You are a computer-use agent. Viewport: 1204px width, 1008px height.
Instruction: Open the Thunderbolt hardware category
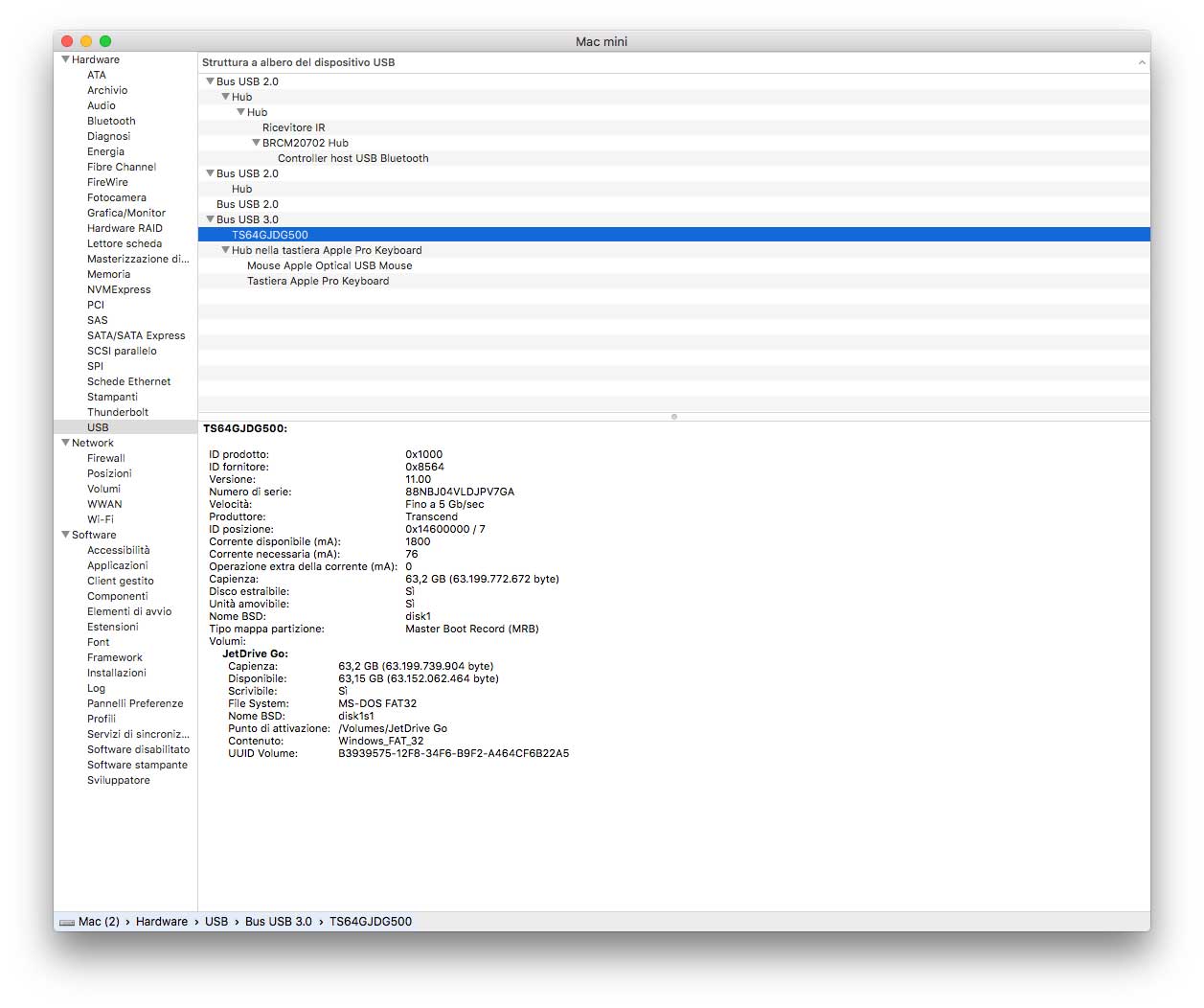click(118, 412)
